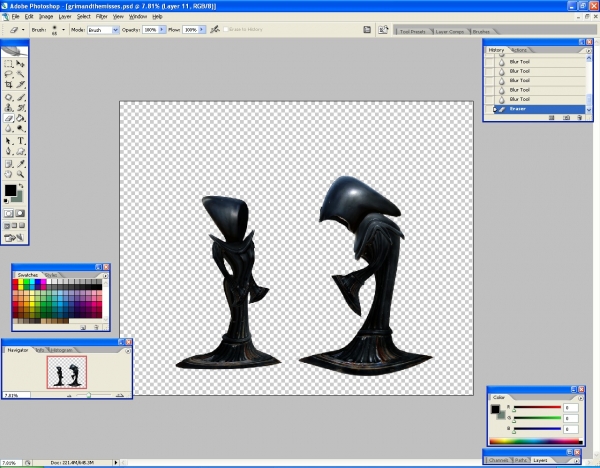Open the Color palette options menu
The height and width of the screenshot is (468, 600).
point(580,398)
